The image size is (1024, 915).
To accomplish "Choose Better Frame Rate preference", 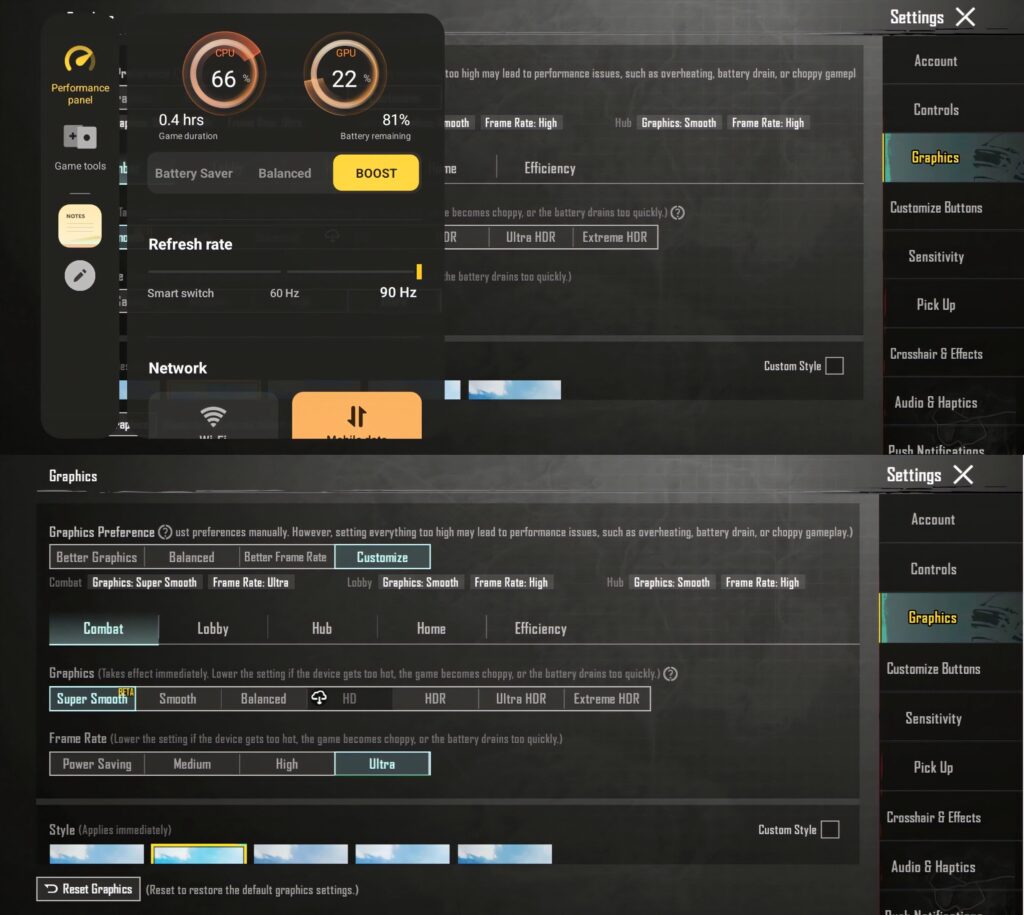I will pos(286,557).
